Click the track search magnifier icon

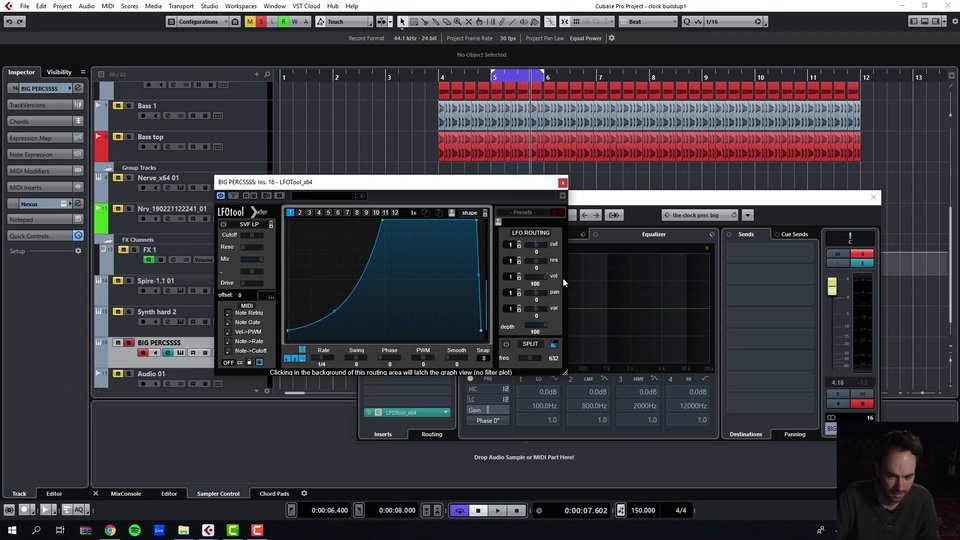coord(267,74)
